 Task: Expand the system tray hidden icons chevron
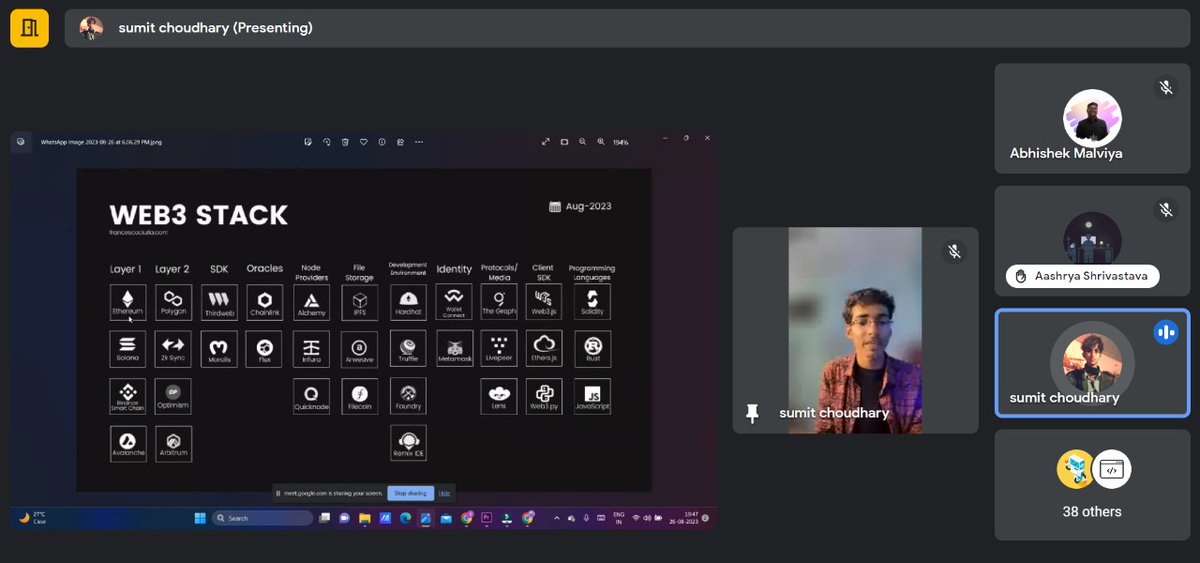(x=557, y=518)
